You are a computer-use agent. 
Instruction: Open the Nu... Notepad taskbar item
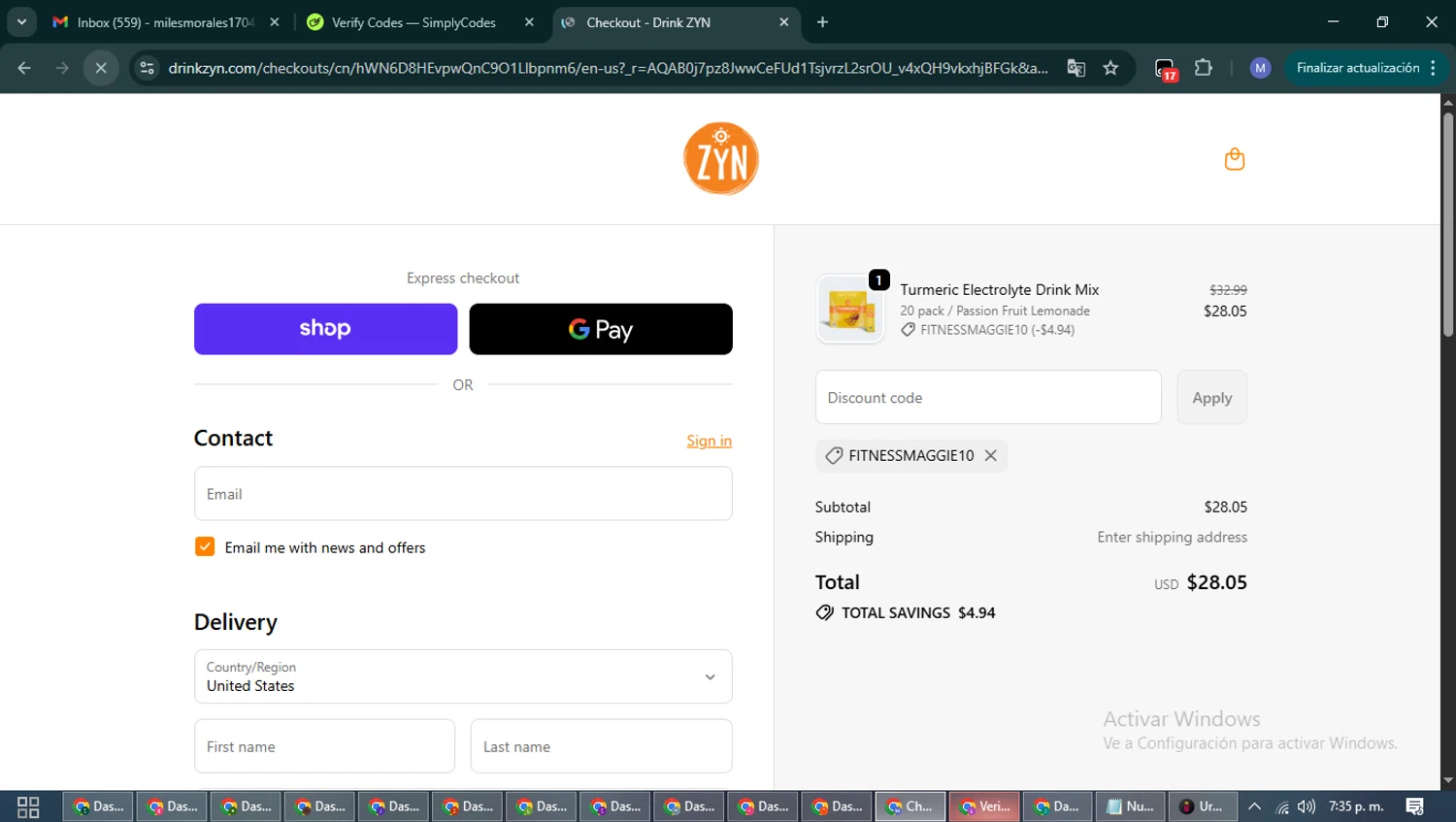1132,806
